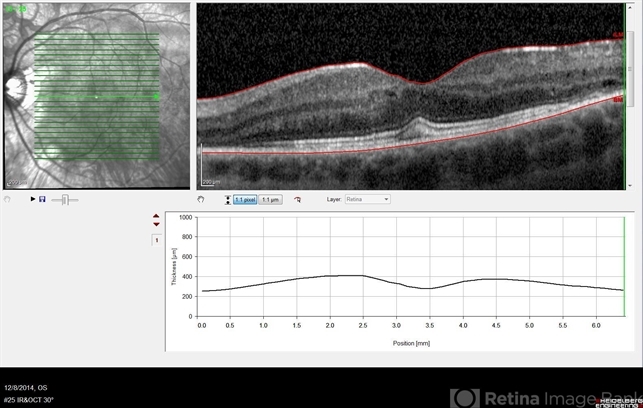The width and height of the screenshot is (643, 408).
Task: Click the BM label on the OCT scan
Action: click(x=618, y=100)
